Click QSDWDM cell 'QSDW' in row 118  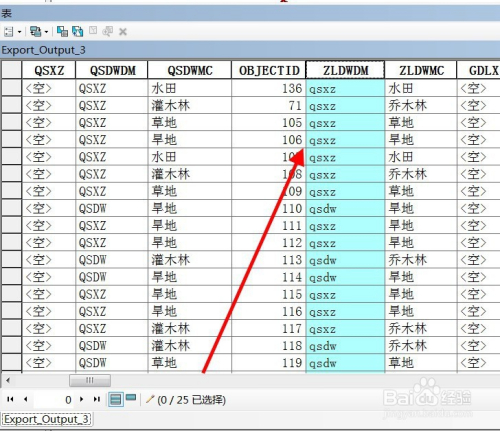(x=112, y=346)
